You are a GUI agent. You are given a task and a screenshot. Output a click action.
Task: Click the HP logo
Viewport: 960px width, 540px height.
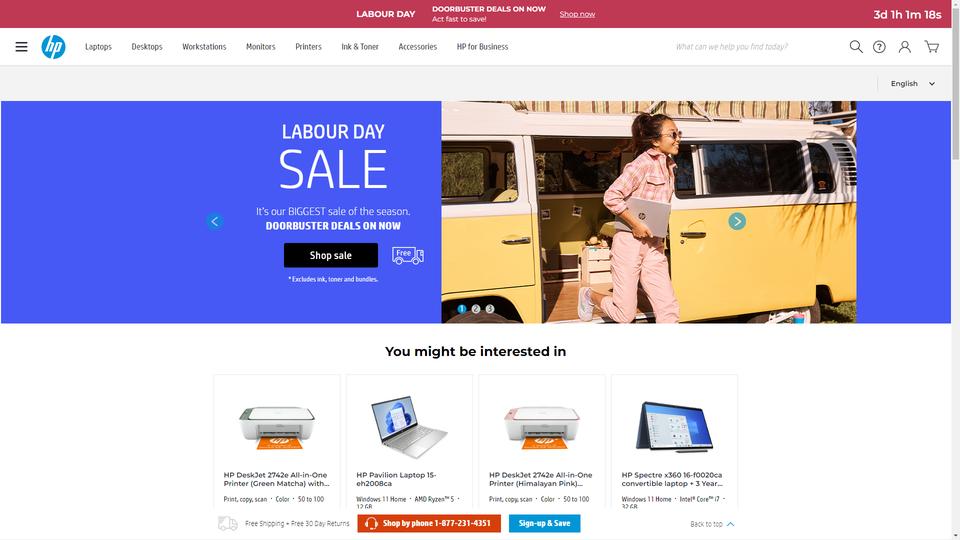[x=53, y=47]
